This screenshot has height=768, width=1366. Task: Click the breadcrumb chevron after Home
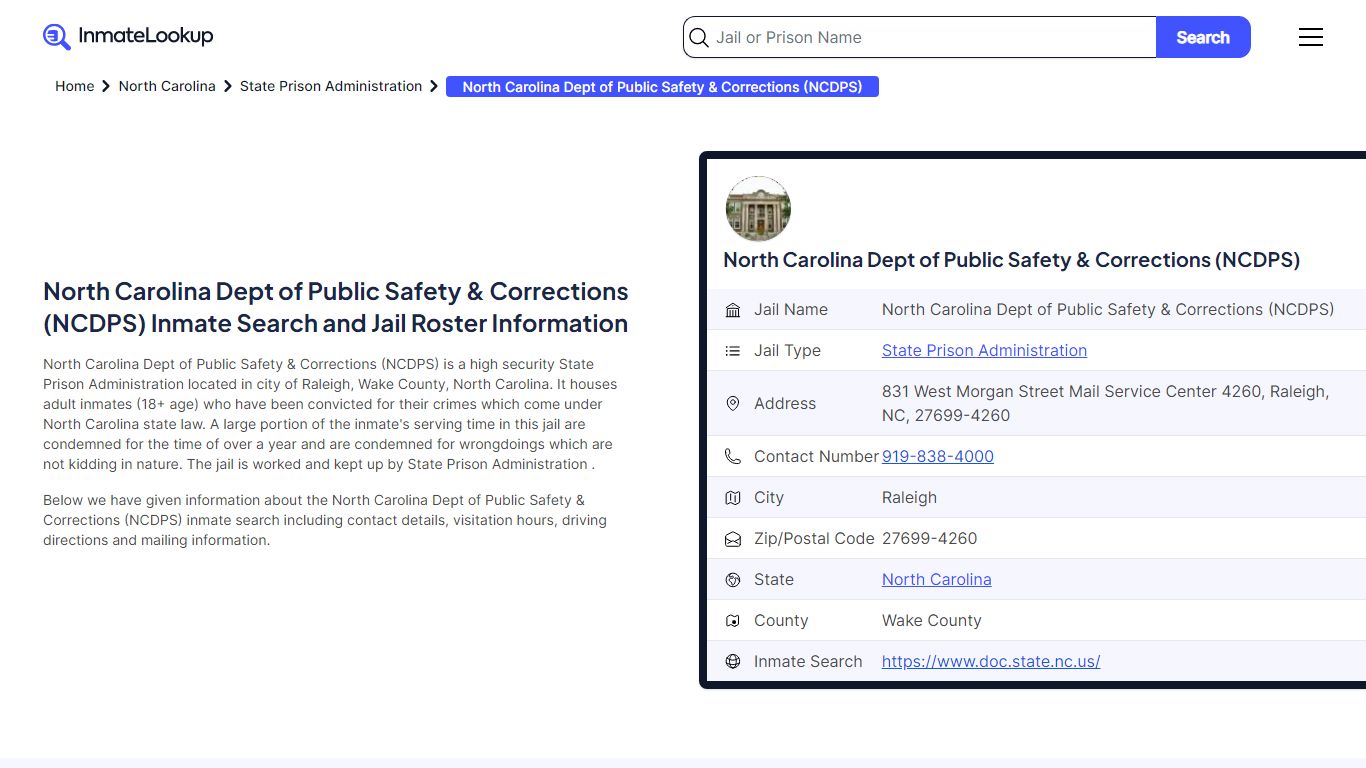tap(106, 87)
